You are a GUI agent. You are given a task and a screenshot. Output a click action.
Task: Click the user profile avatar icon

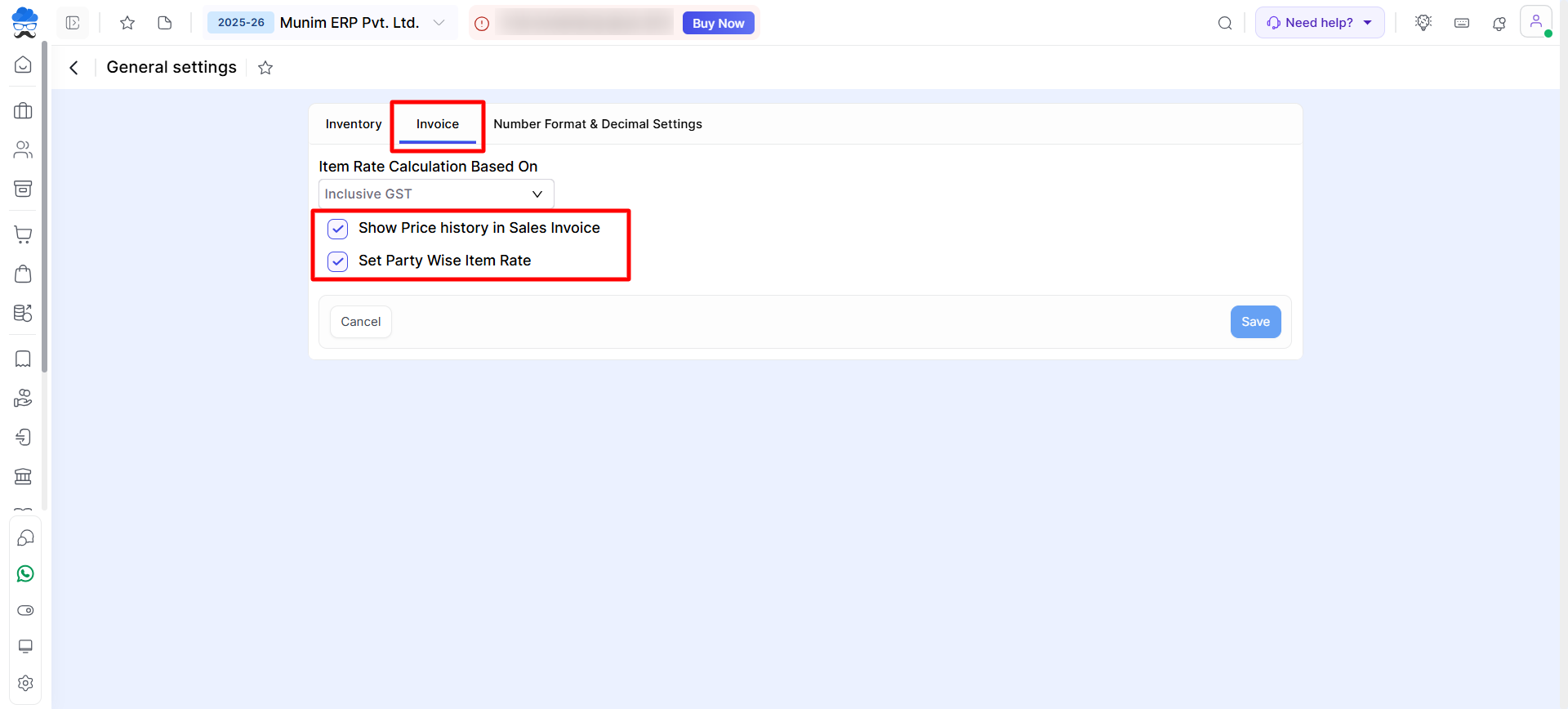pyautogui.click(x=1535, y=22)
